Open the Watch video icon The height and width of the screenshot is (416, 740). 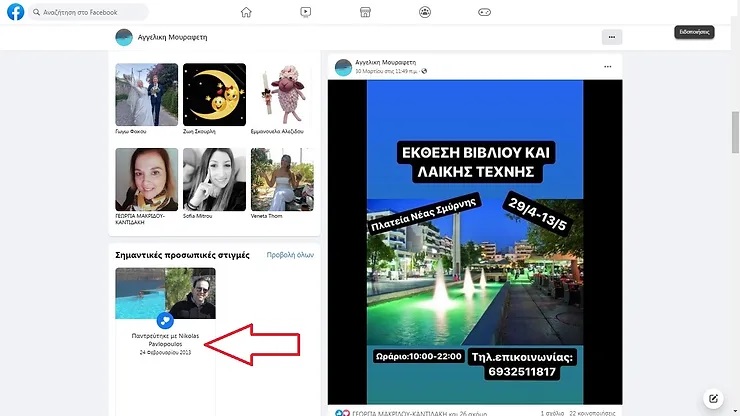coord(305,12)
